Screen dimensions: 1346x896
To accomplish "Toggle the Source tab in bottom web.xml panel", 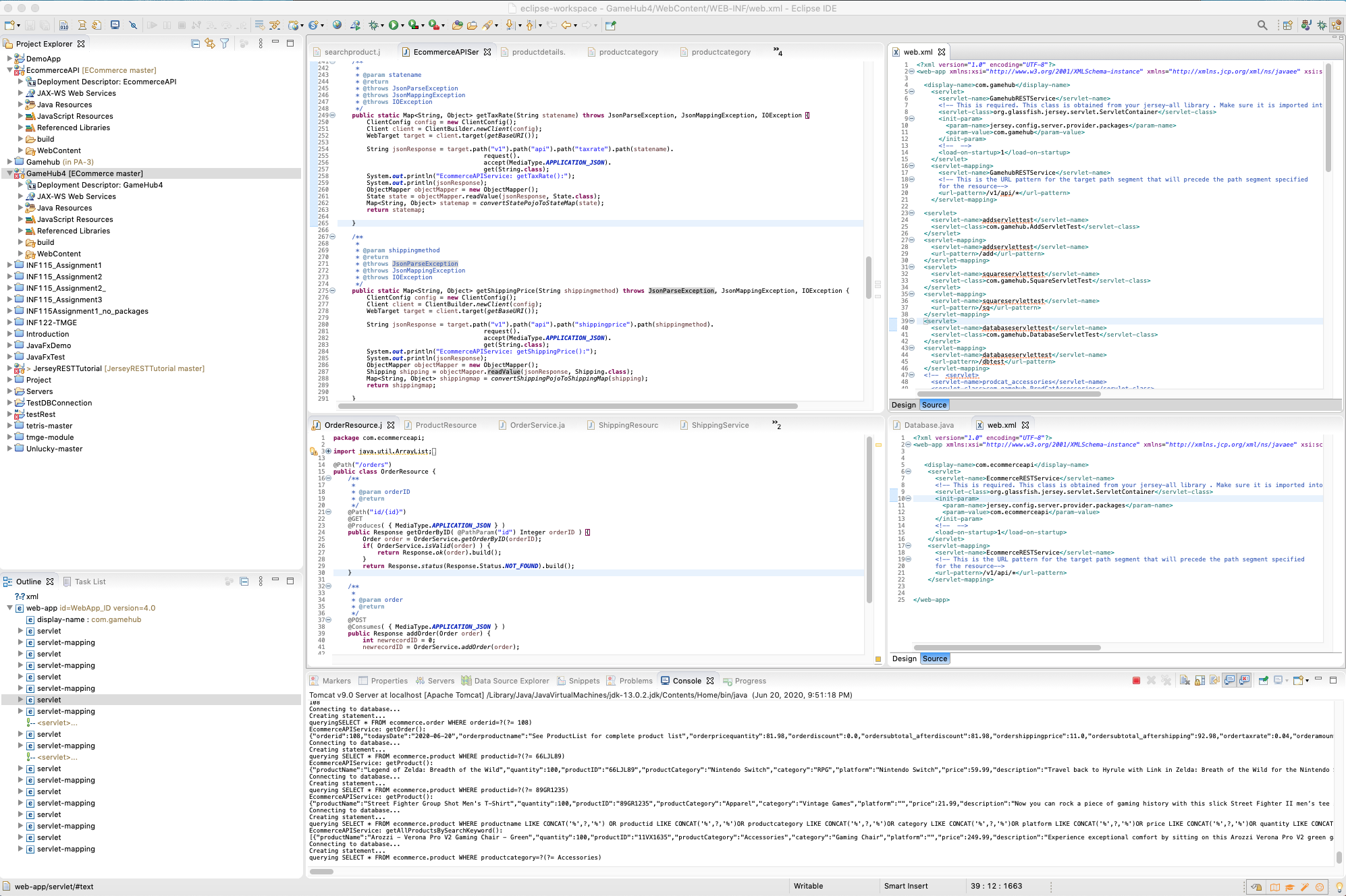I will tap(934, 659).
